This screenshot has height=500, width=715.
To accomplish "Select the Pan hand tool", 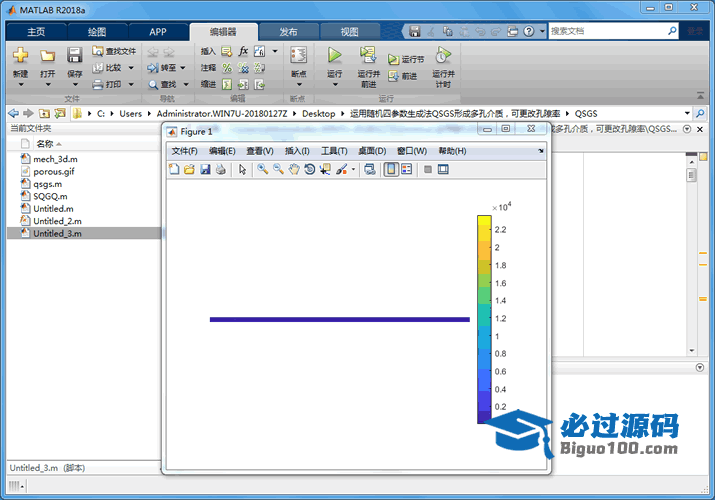I will (294, 170).
